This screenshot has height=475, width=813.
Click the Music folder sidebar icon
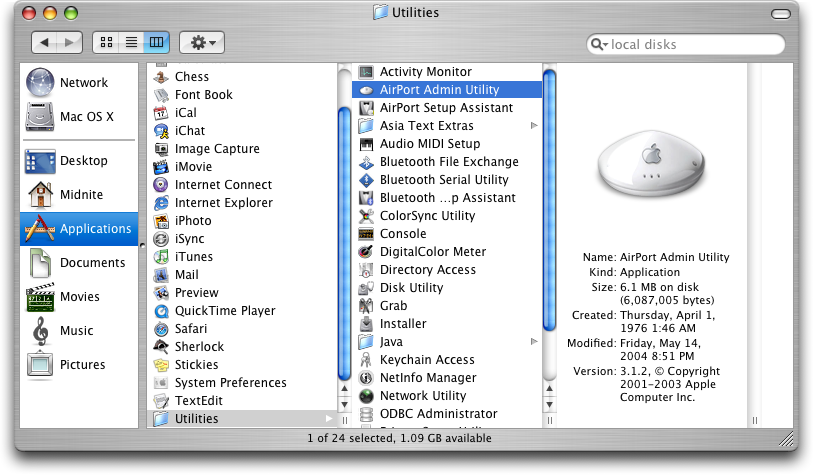click(x=40, y=331)
